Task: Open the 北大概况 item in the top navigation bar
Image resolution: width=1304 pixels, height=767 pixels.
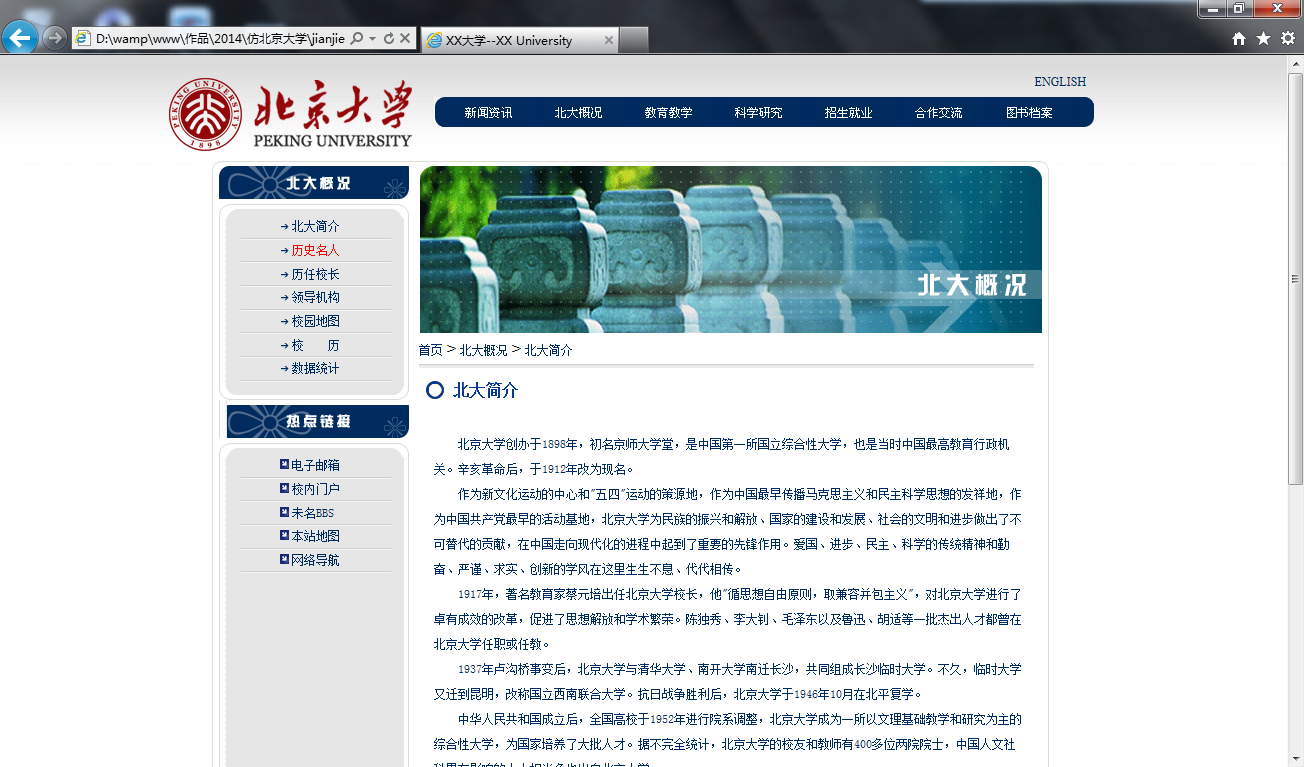Action: click(578, 113)
